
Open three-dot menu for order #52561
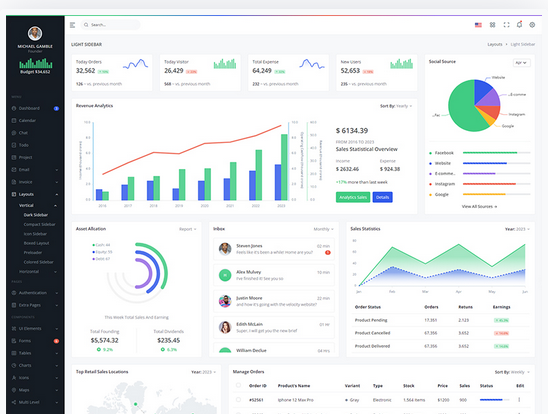point(519,400)
